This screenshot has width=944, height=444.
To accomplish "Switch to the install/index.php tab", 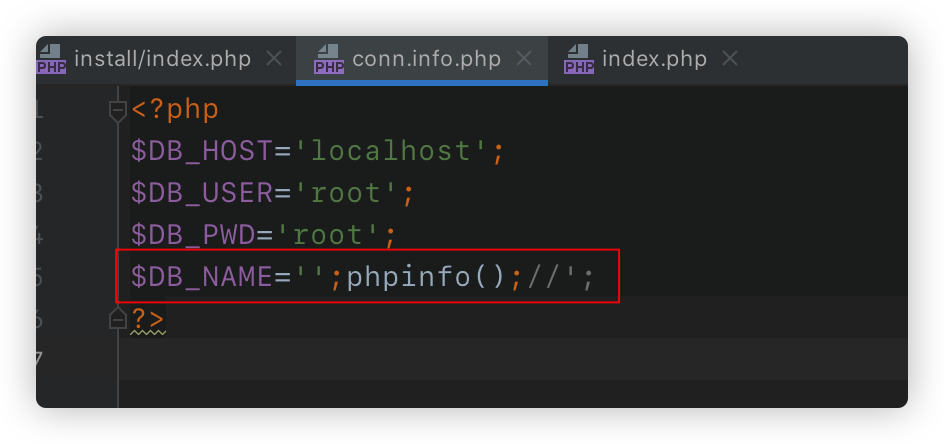I will [x=162, y=59].
